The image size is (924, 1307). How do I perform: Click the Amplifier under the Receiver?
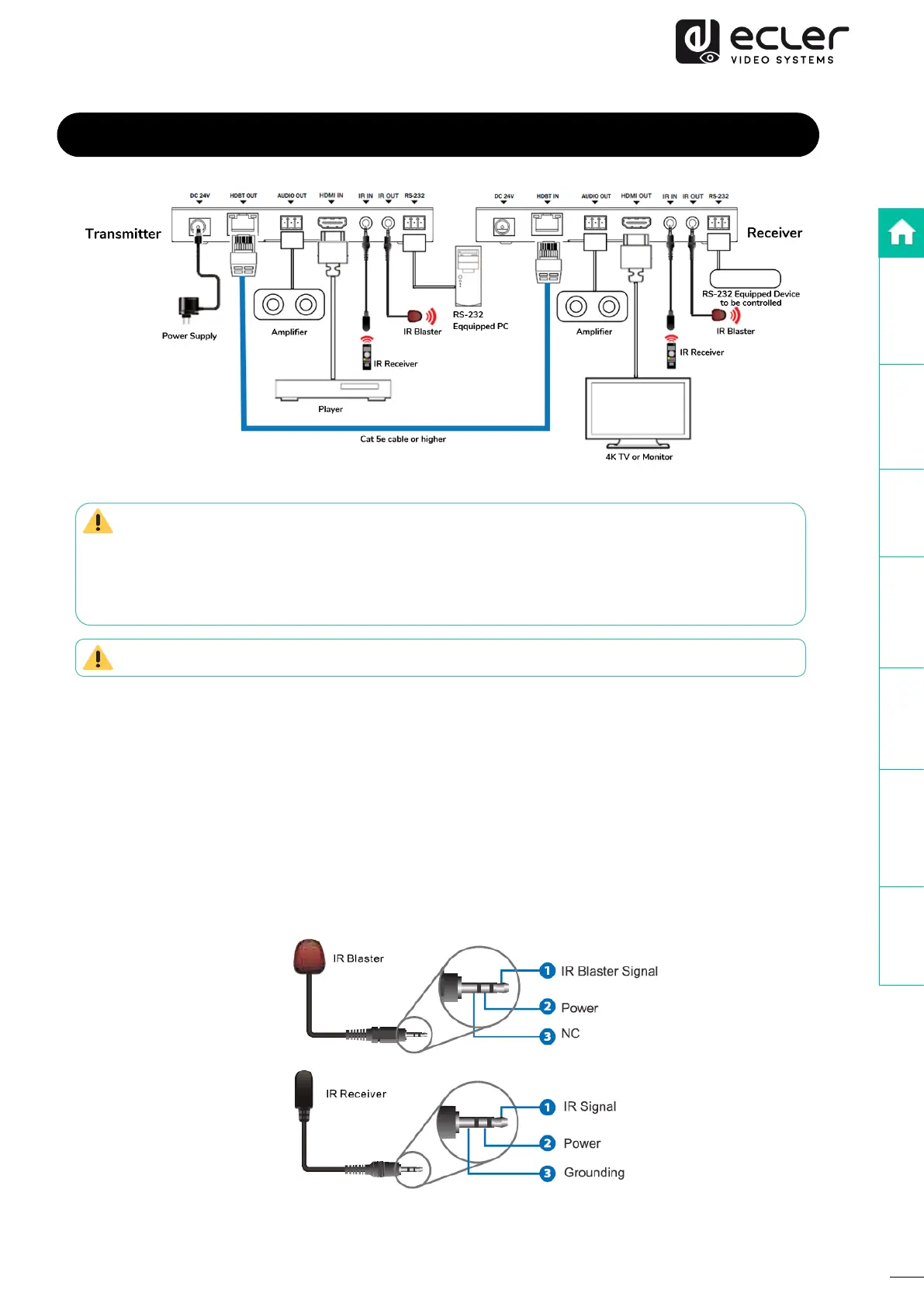(593, 307)
